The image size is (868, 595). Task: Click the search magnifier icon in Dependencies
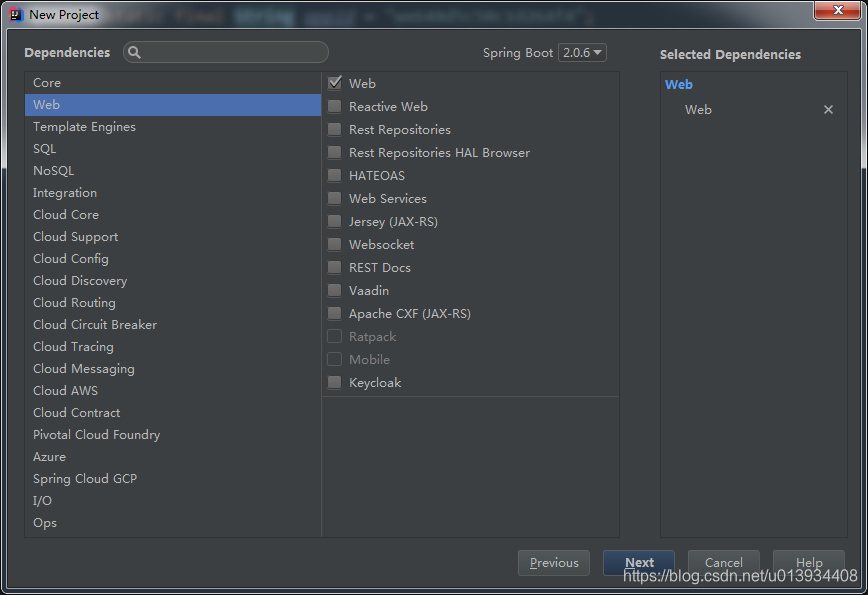pos(134,53)
